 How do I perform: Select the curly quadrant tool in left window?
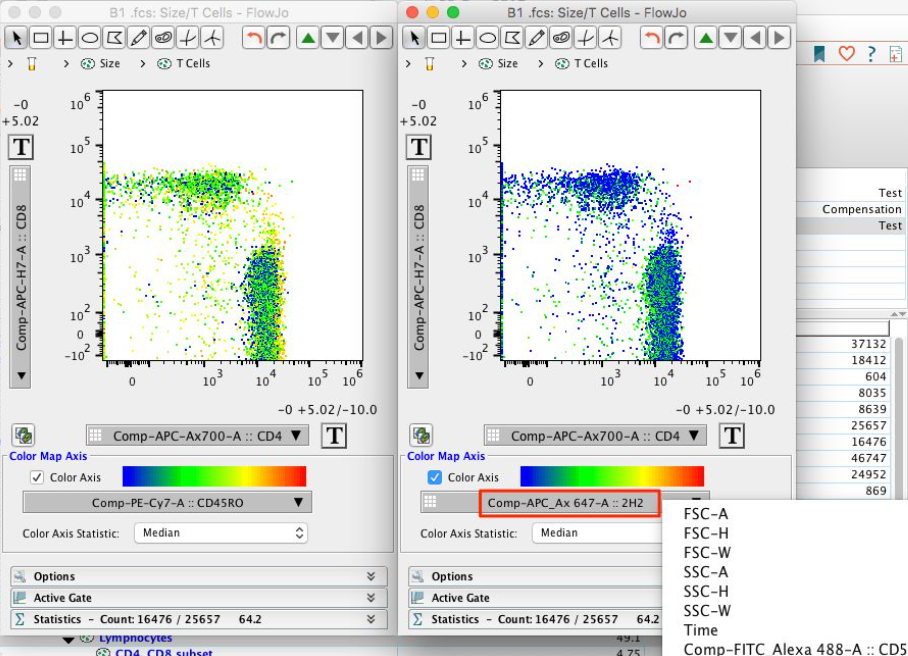[x=188, y=38]
